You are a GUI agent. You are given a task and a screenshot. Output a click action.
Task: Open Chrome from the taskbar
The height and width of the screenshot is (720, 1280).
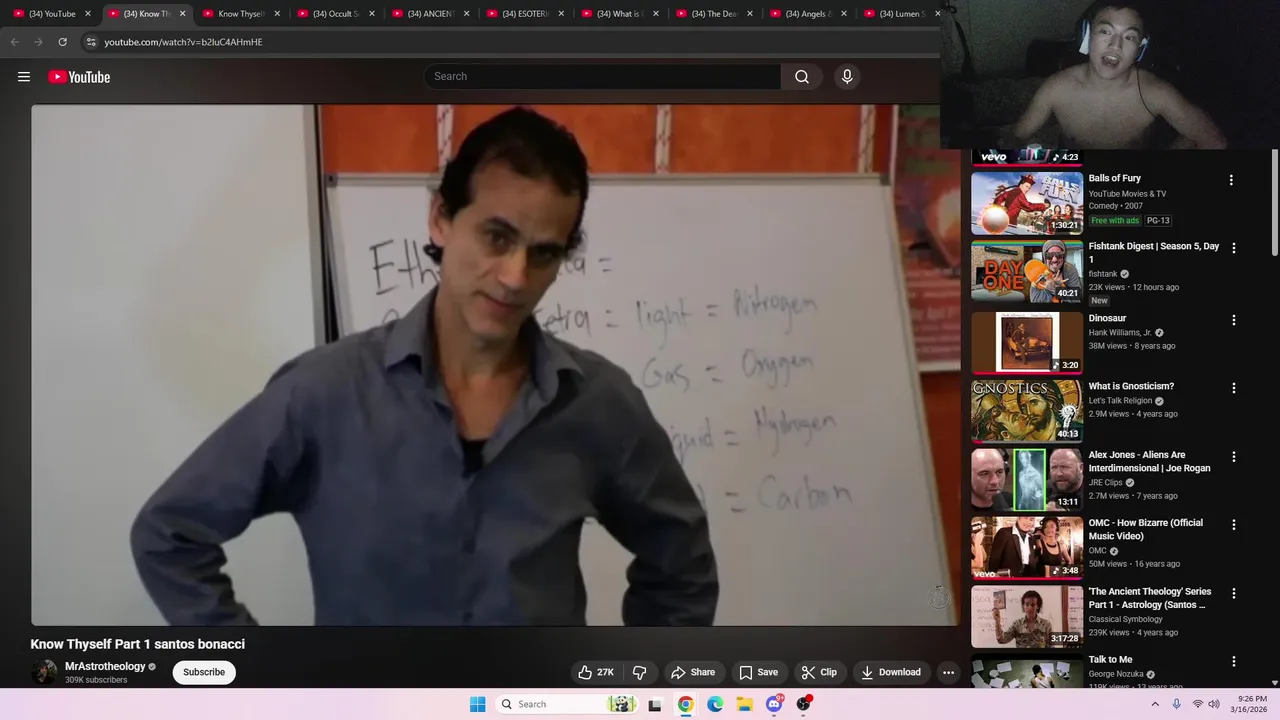[x=685, y=704]
